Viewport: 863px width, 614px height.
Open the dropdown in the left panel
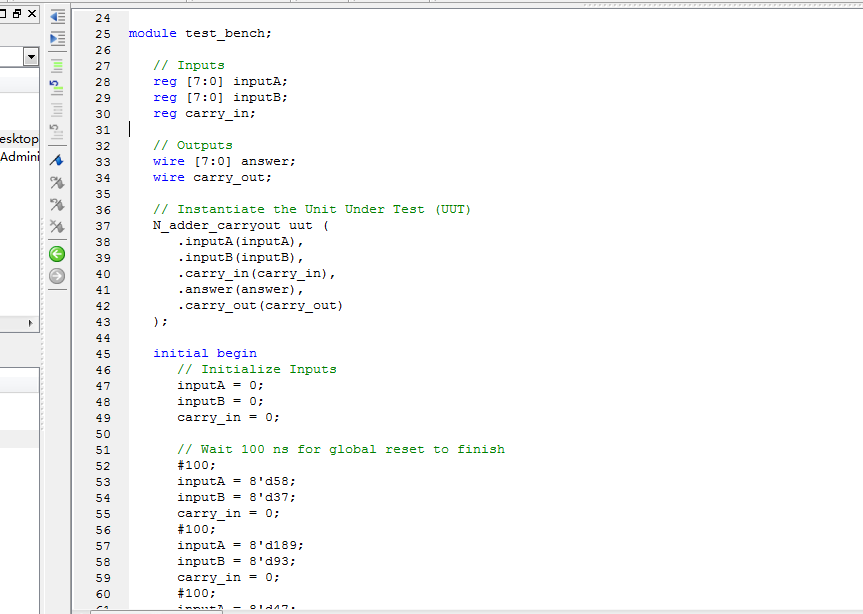tap(30, 58)
